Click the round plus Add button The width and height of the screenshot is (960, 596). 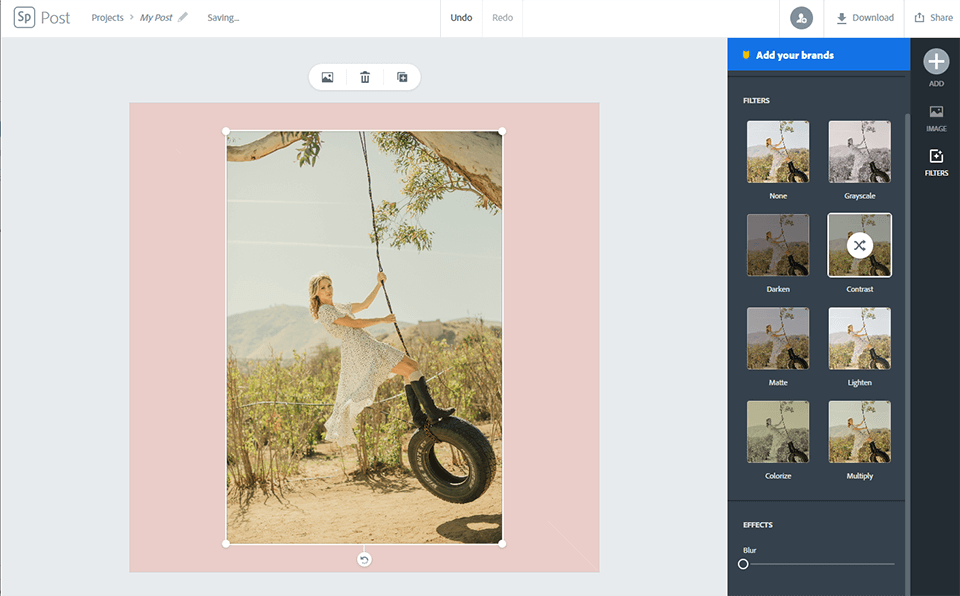(x=936, y=62)
